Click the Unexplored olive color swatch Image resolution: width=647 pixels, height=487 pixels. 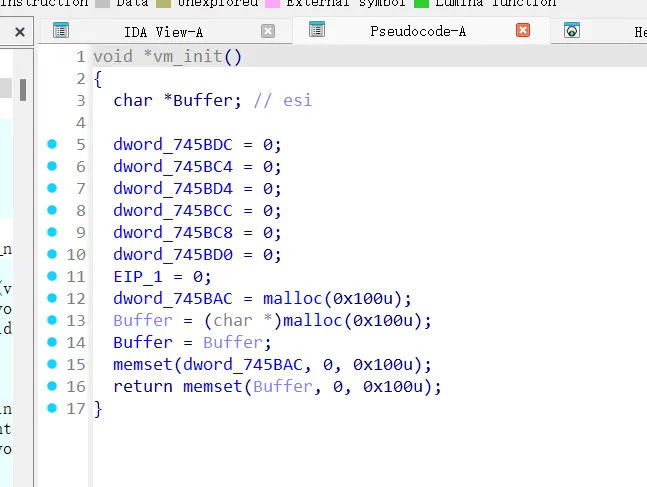click(163, 3)
